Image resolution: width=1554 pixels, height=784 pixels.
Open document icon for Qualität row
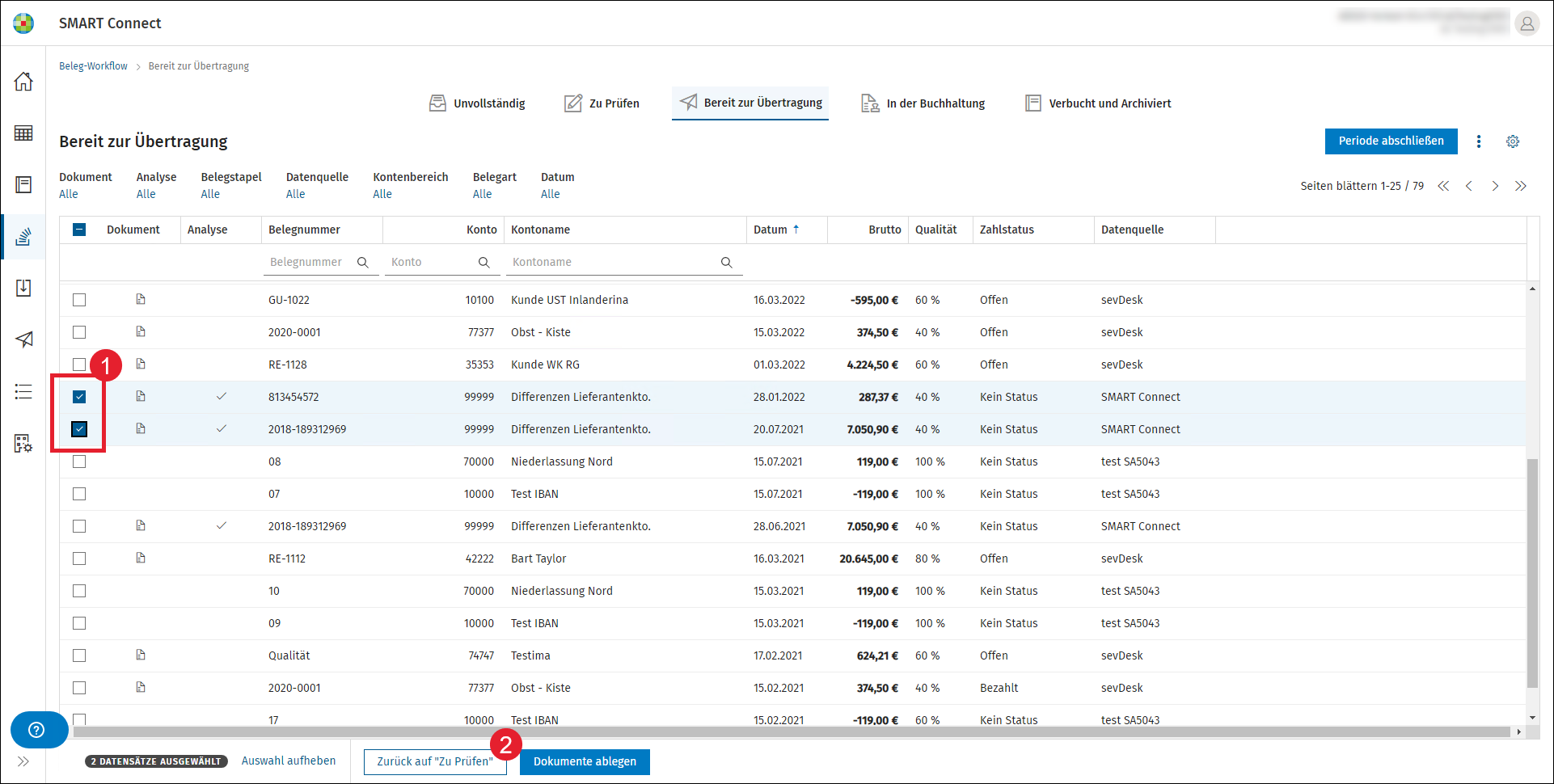(x=141, y=655)
